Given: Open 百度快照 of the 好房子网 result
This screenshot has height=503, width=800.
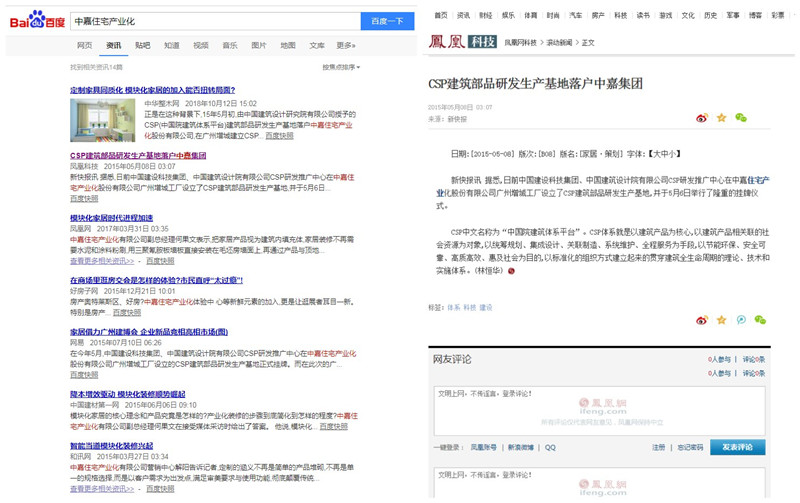Looking at the screenshot, I should (x=127, y=312).
